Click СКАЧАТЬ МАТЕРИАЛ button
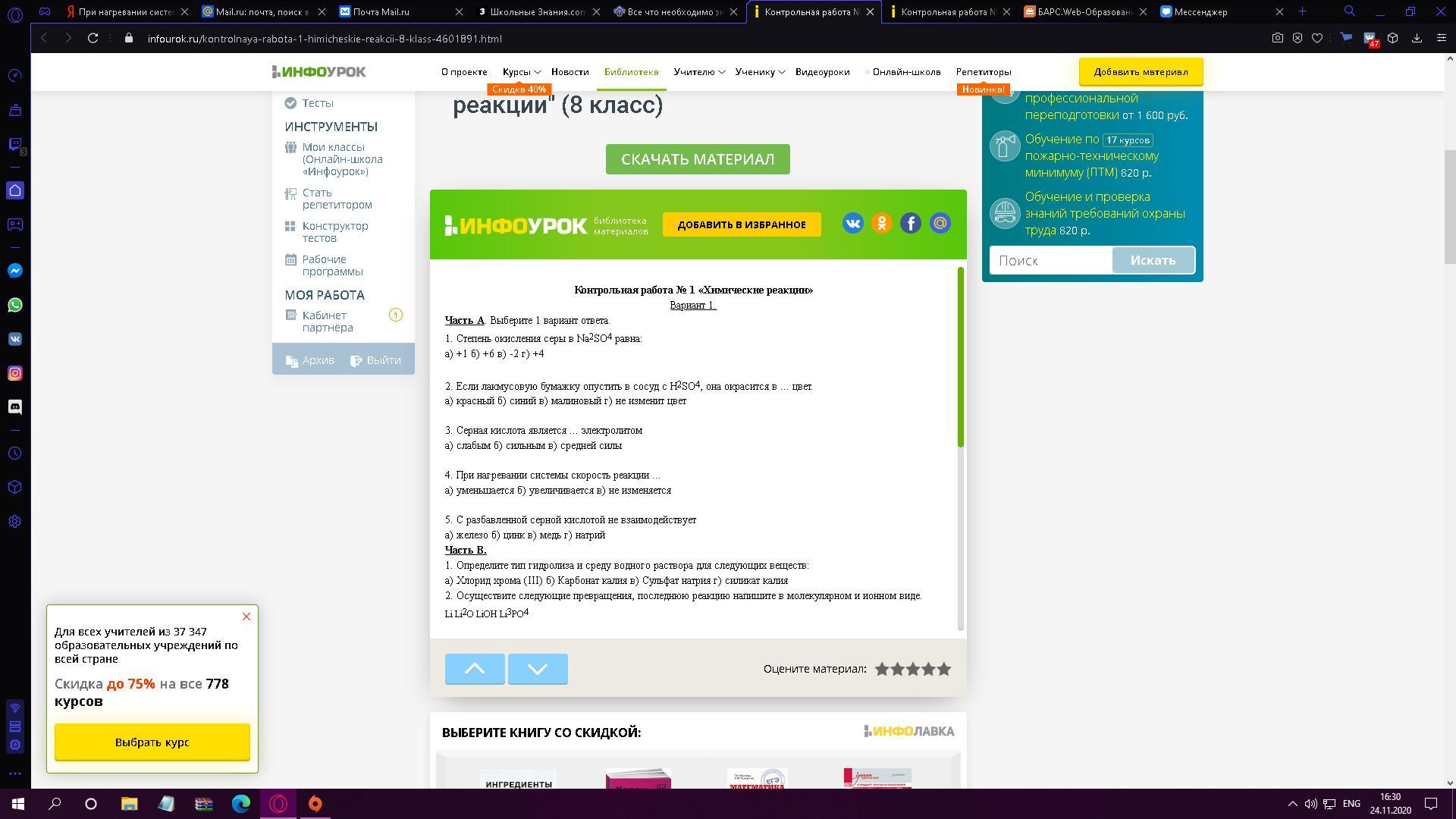The width and height of the screenshot is (1456, 819). [698, 159]
